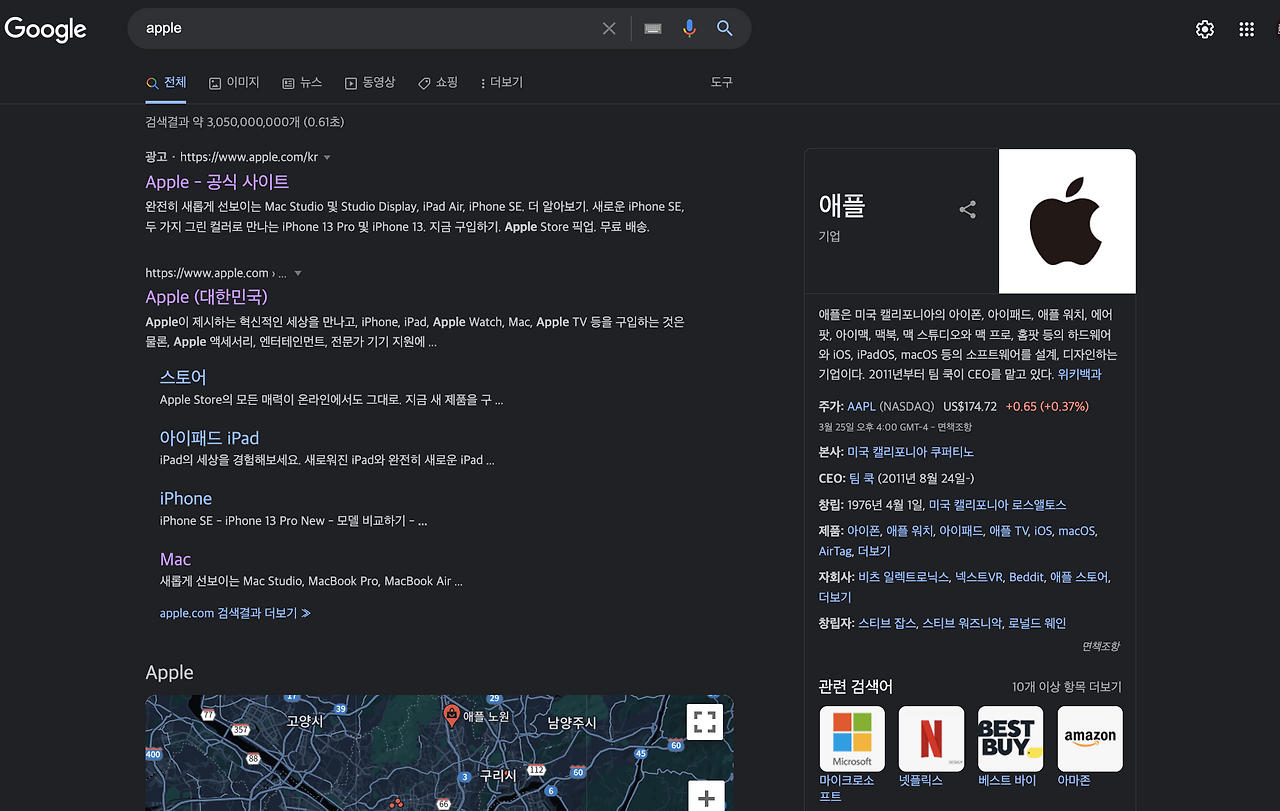
Task: Open the Google apps grid
Action: [x=1246, y=29]
